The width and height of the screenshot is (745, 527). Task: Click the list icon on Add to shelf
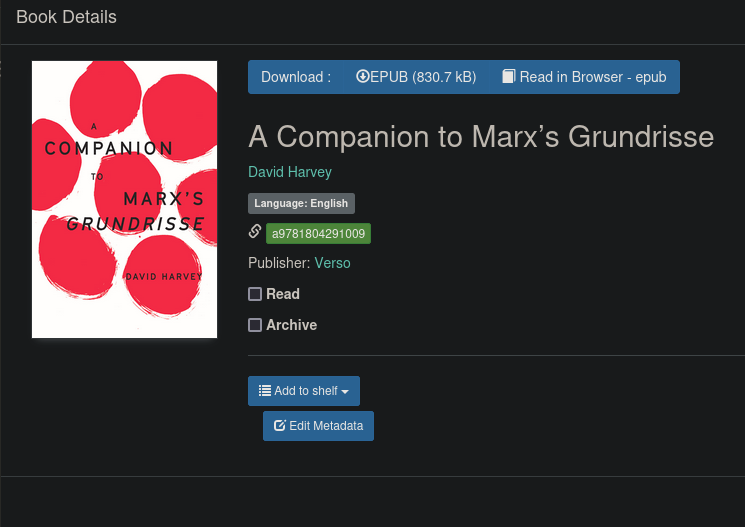point(265,391)
